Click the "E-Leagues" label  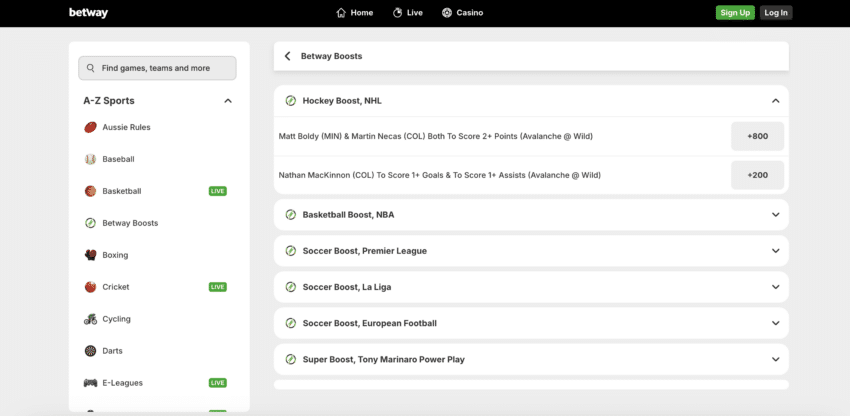[x=123, y=383]
